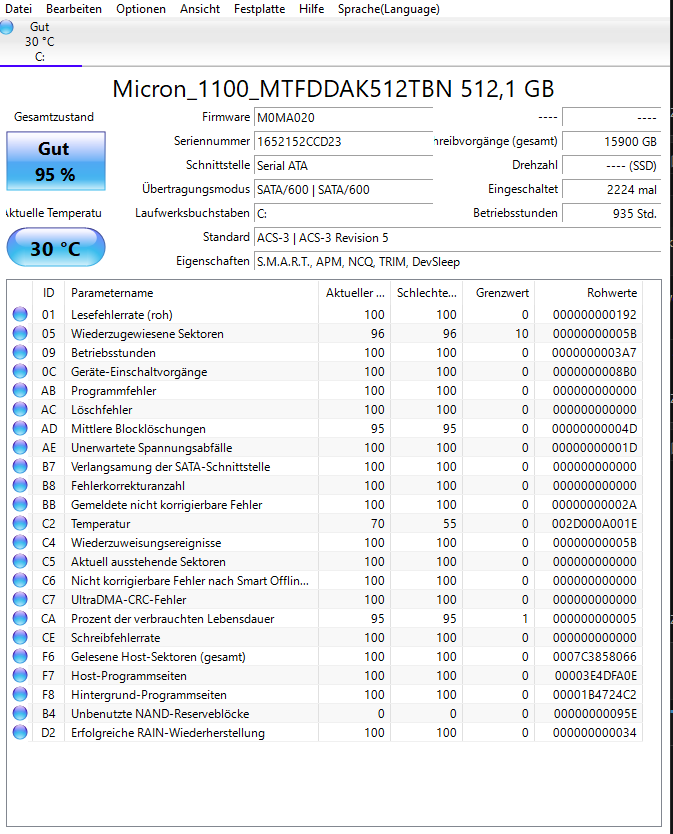673x834 pixels.
Task: Open the Hilfe menu
Action: (312, 9)
